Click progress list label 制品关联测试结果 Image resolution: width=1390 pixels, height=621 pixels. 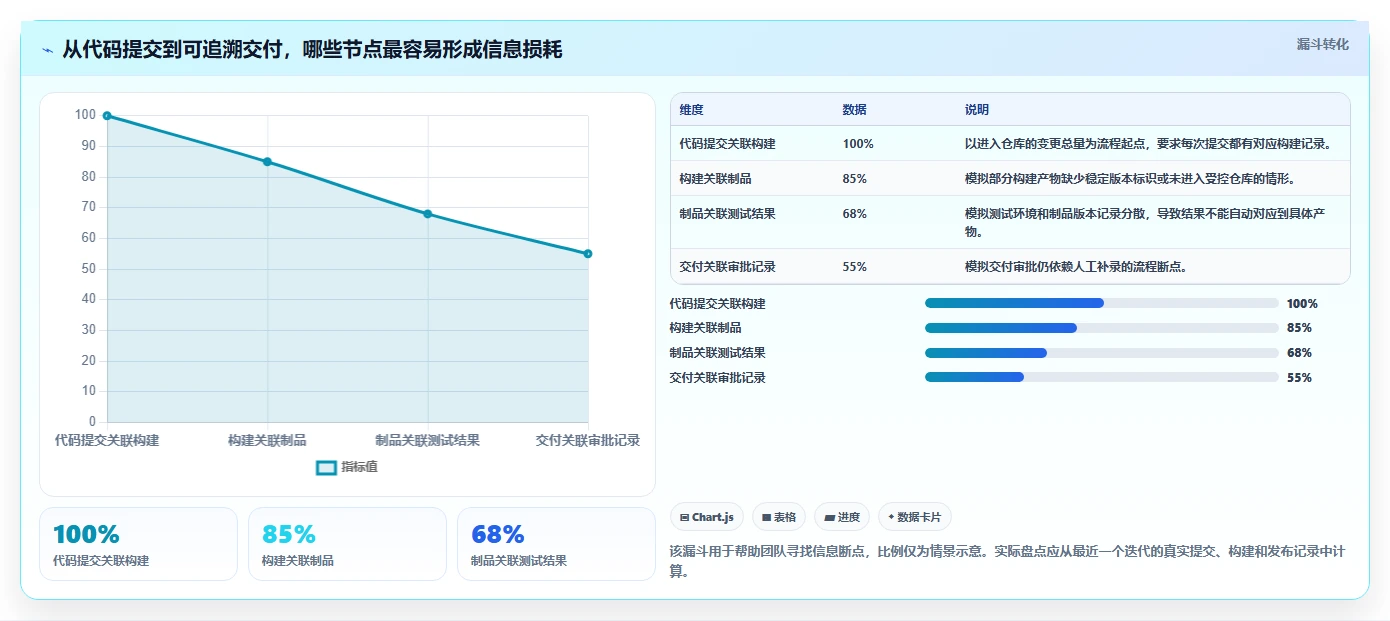coord(717,353)
